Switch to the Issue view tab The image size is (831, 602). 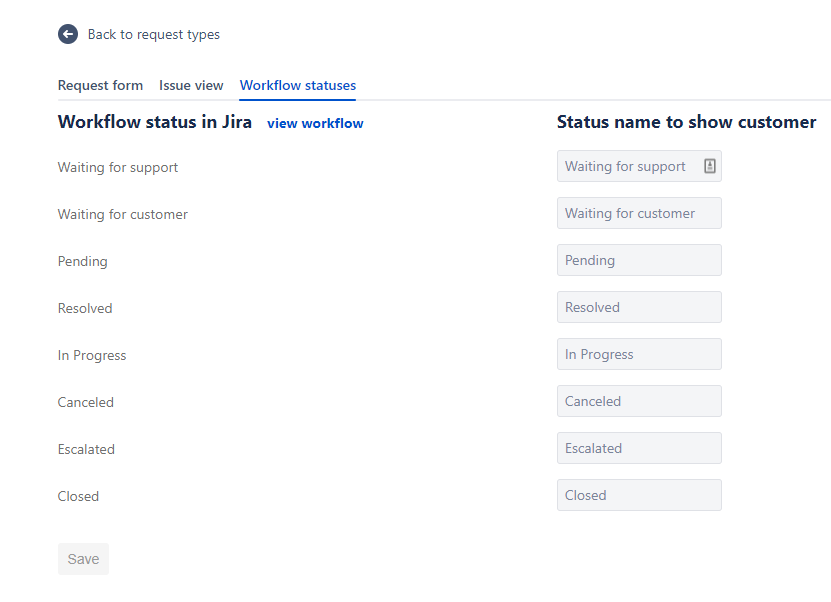(191, 85)
